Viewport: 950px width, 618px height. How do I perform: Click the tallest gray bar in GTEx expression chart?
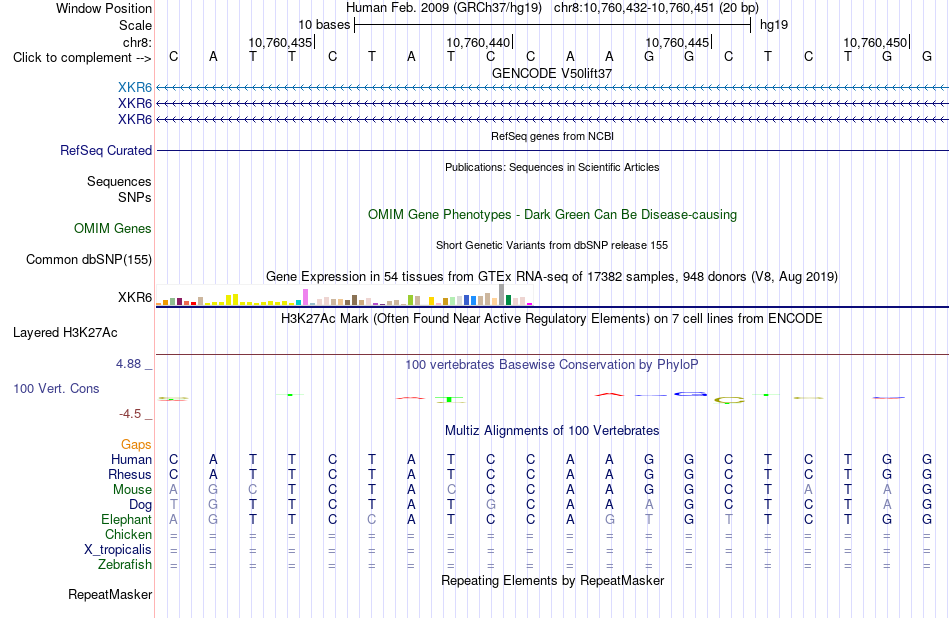[x=502, y=294]
